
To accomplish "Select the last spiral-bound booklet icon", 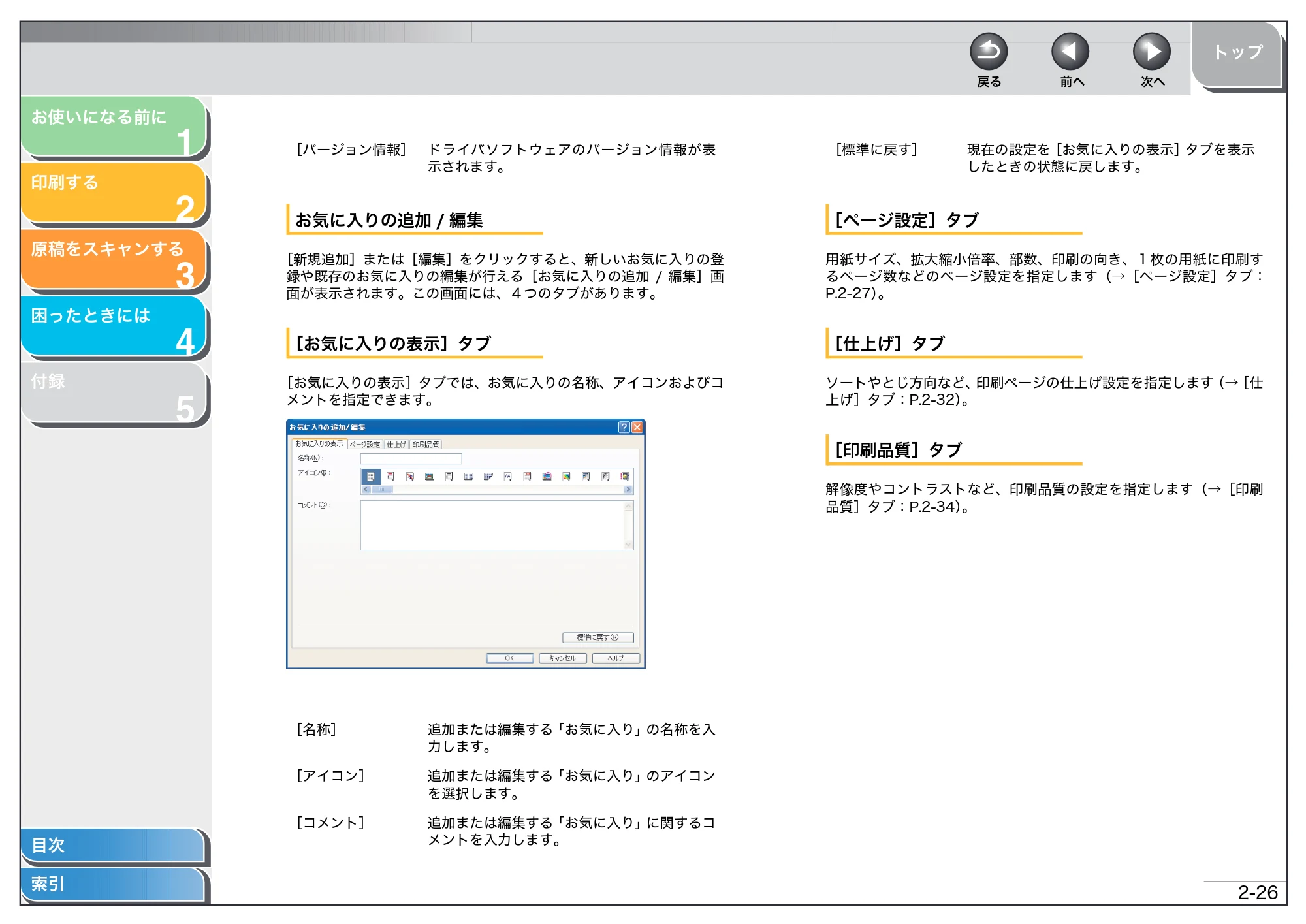I will (624, 477).
